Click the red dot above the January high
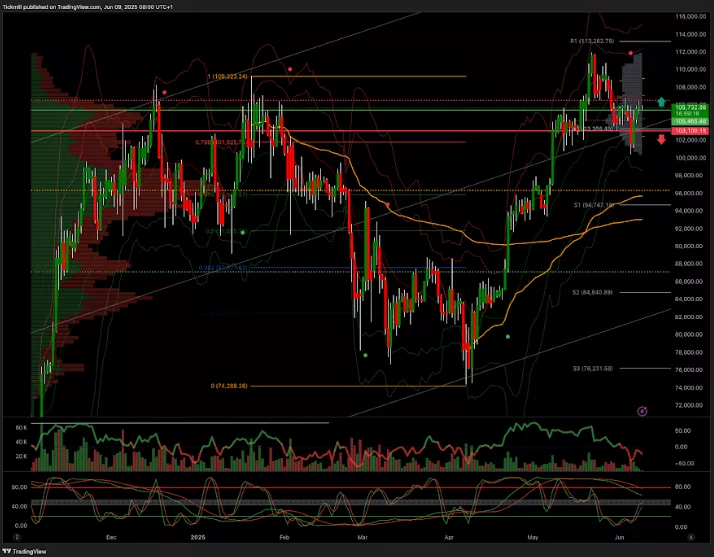This screenshot has width=714, height=557. [x=290, y=69]
